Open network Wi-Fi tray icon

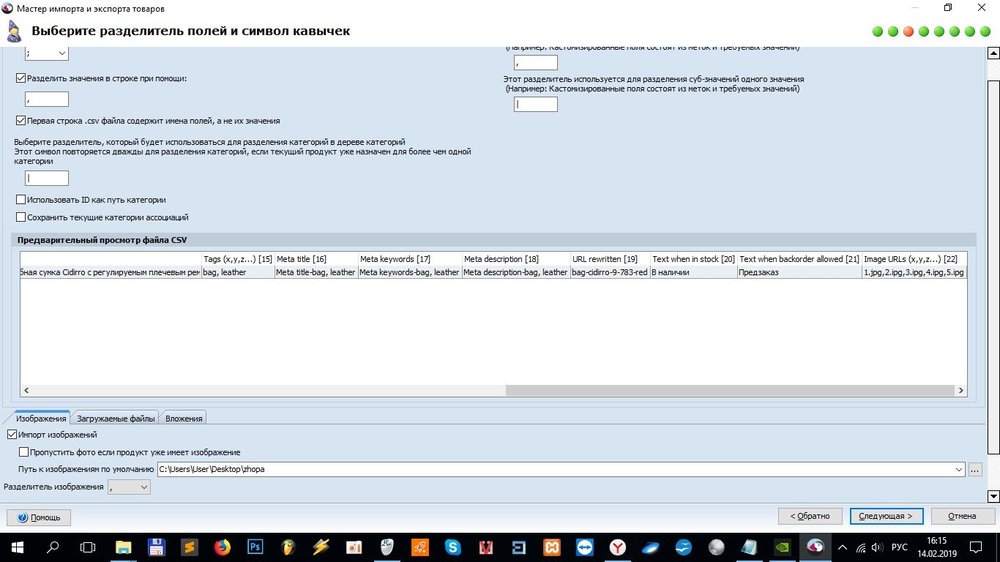coord(861,547)
